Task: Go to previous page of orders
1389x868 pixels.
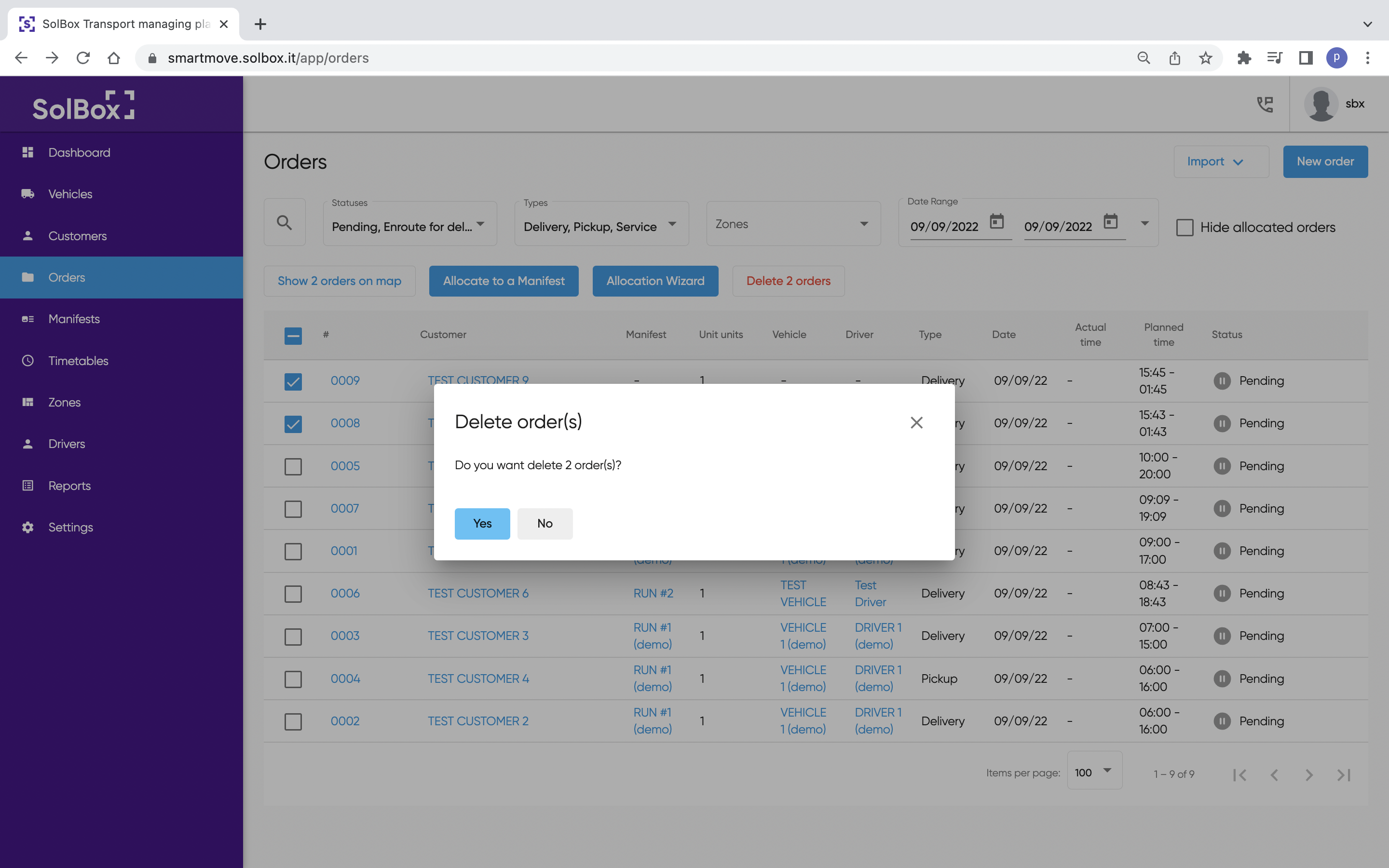Action: point(1274,775)
